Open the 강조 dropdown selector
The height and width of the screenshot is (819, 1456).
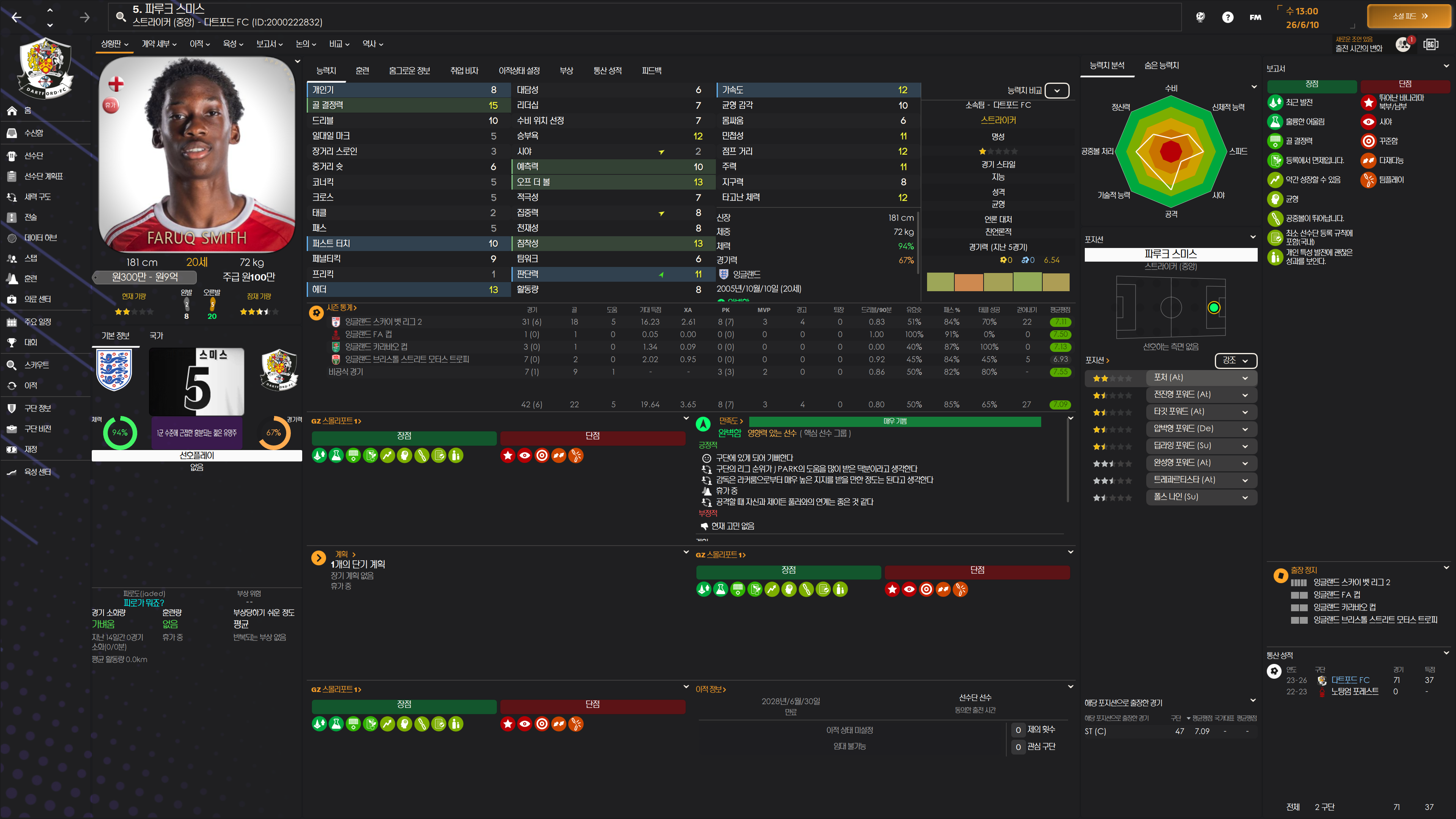pos(1235,361)
